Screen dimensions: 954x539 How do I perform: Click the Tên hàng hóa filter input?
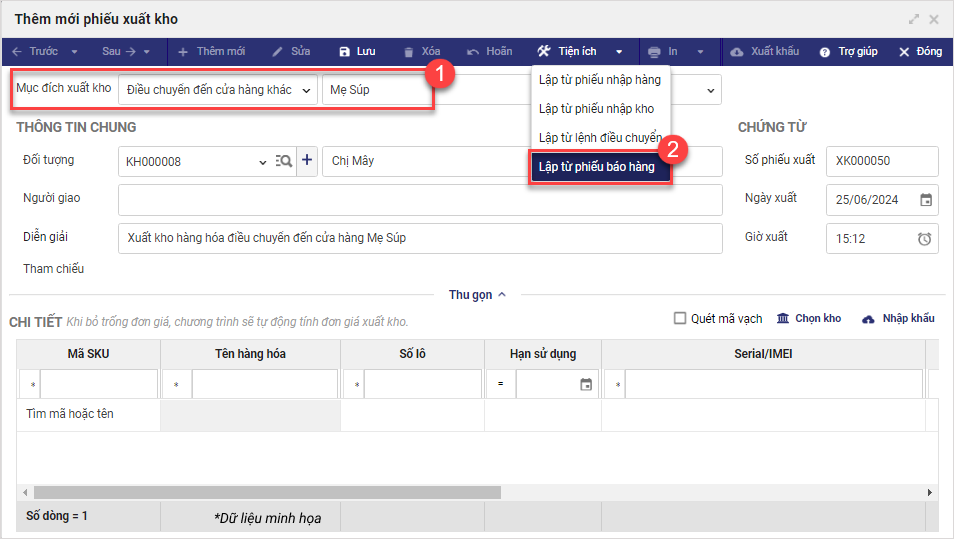pyautogui.click(x=265, y=384)
